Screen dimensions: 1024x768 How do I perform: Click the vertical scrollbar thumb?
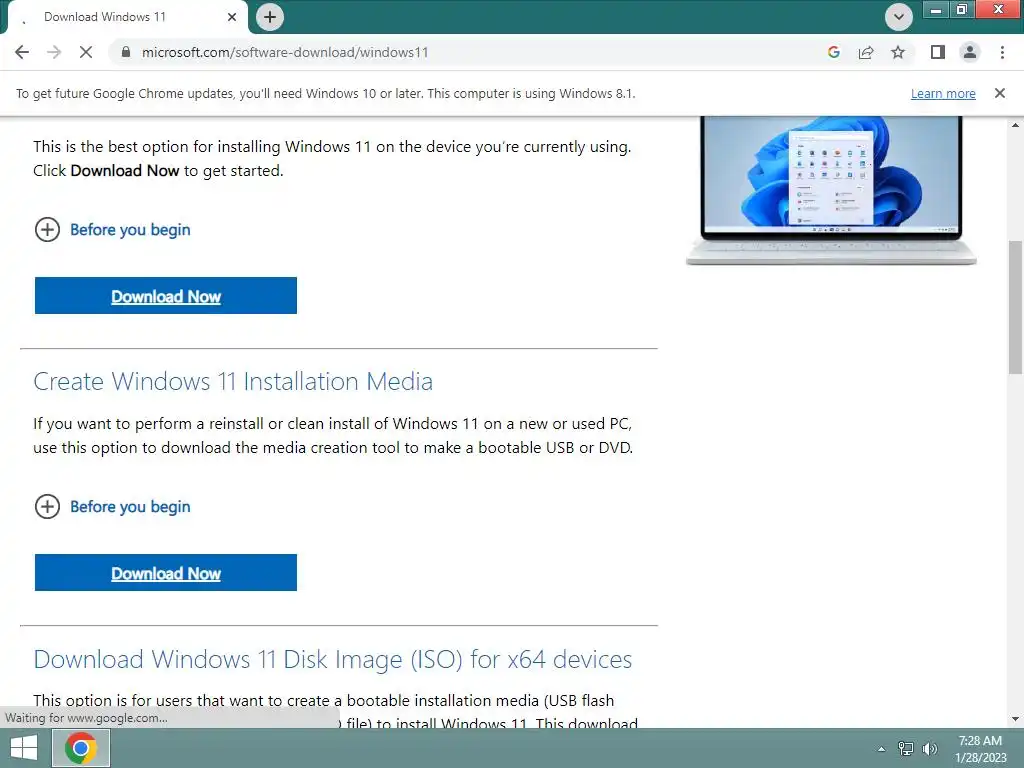tap(1015, 307)
